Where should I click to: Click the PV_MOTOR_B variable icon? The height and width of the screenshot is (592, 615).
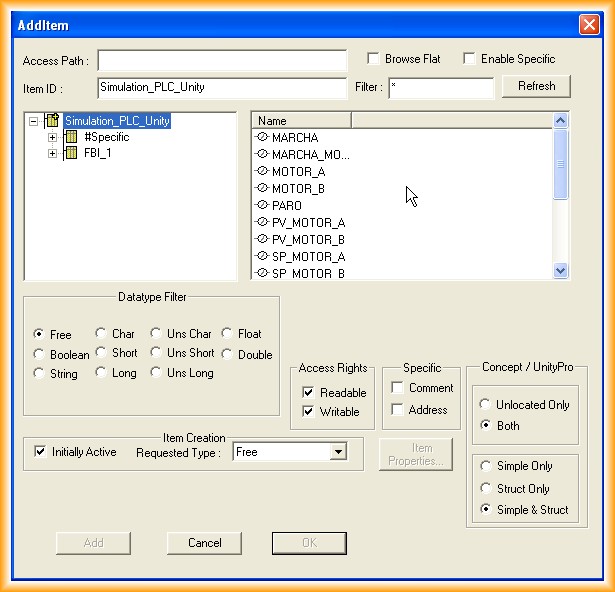coord(263,239)
